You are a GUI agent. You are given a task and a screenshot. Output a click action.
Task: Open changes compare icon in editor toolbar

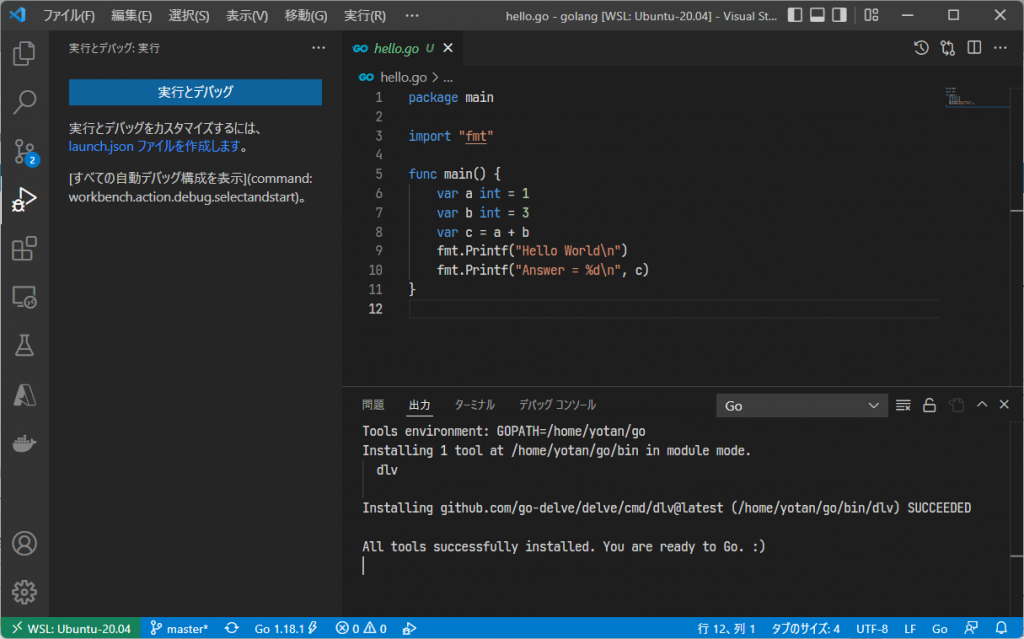948,48
